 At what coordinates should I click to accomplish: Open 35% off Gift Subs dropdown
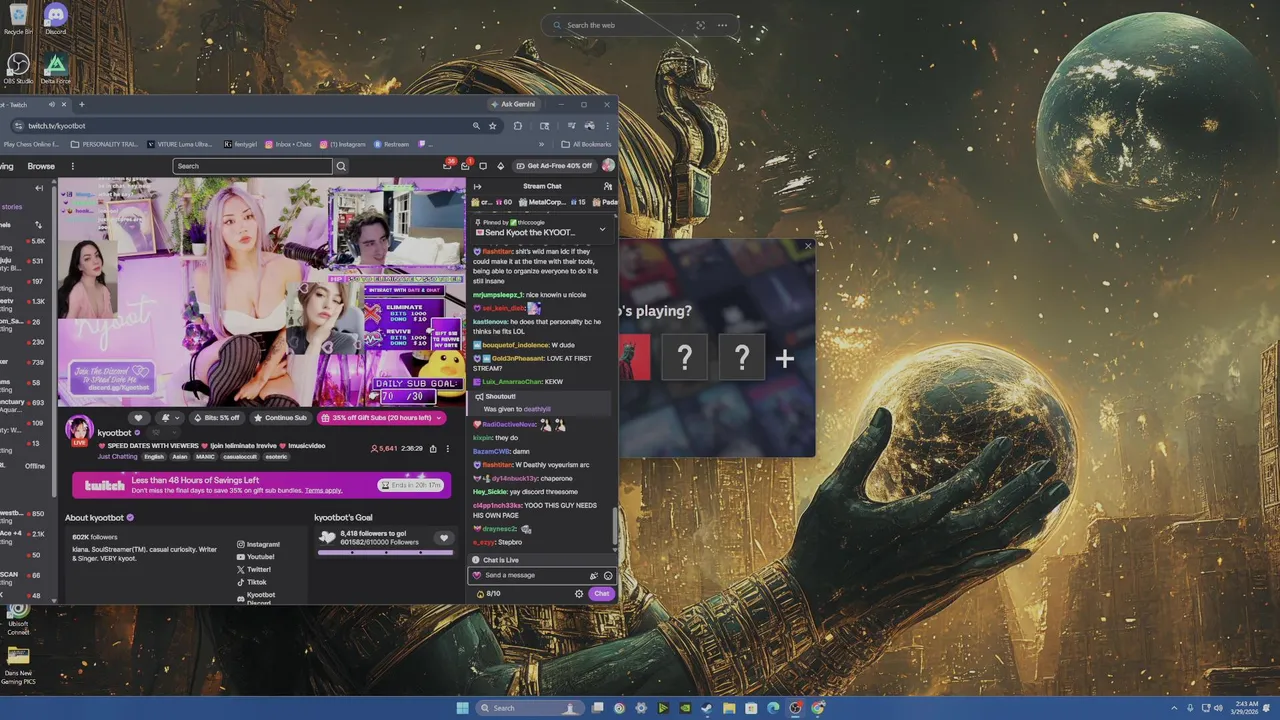381,418
